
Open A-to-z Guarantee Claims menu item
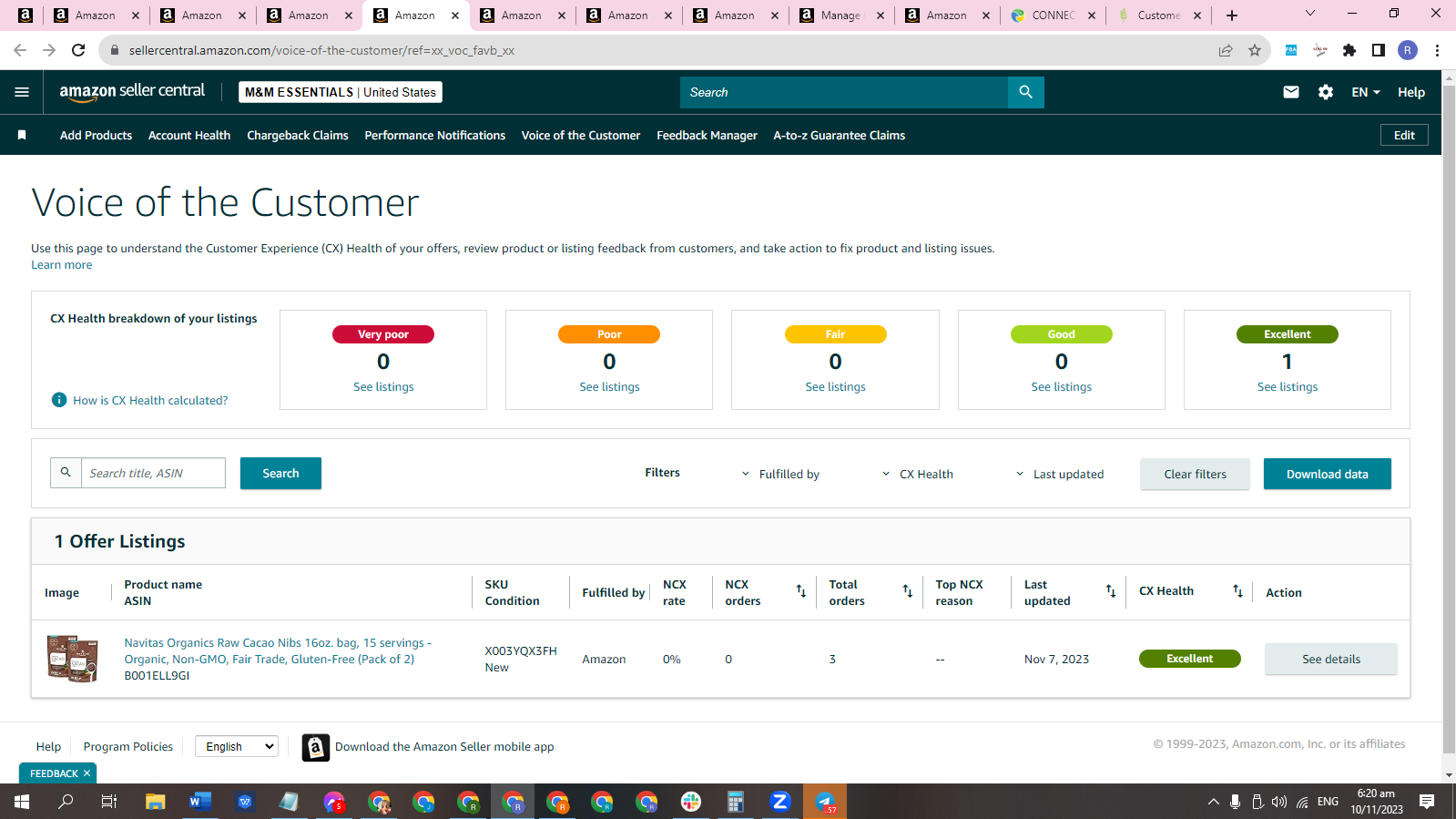[840, 135]
